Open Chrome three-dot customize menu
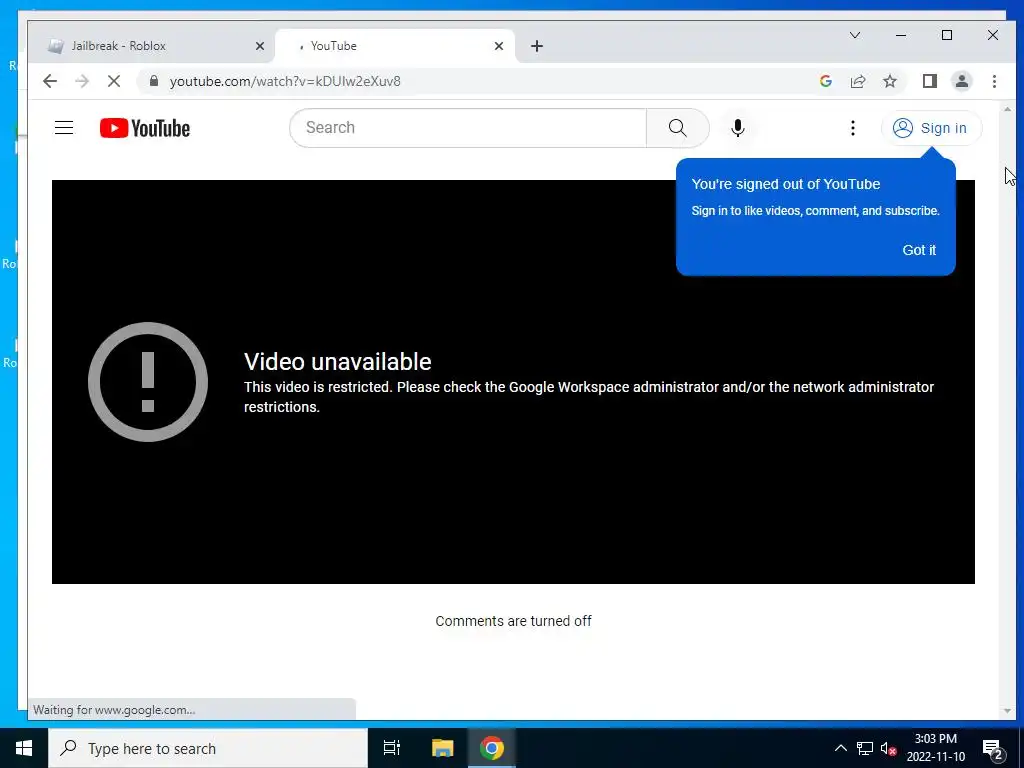1024x768 pixels. (x=994, y=81)
